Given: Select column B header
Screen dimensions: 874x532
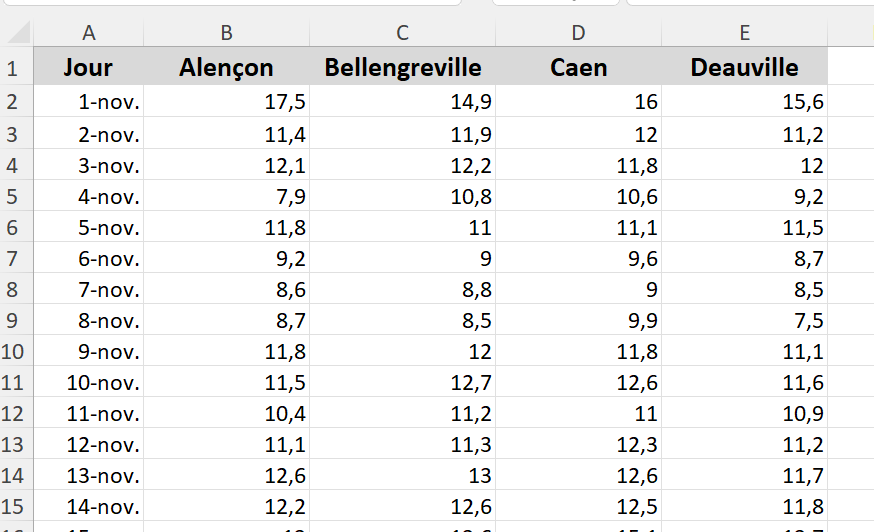Looking at the screenshot, I should coord(227,33).
